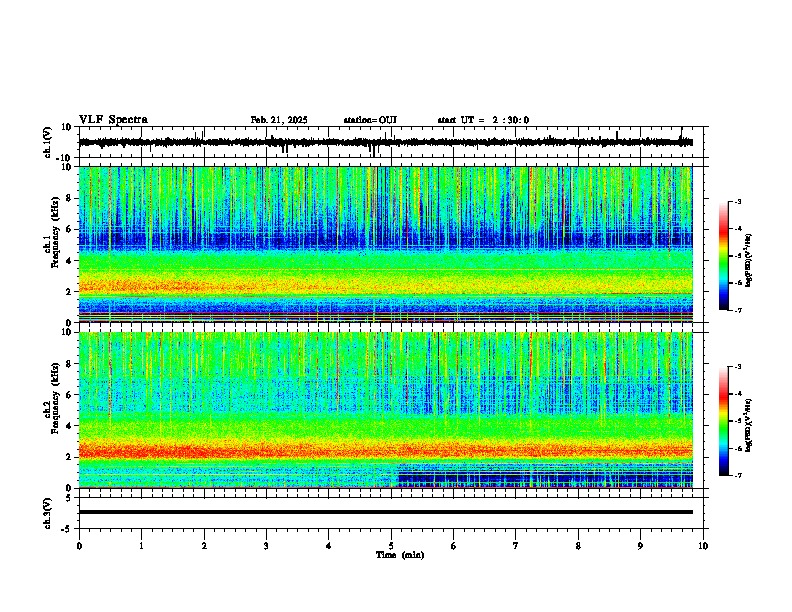Click time axis tick label "2"
This screenshot has height=612, width=792.
[x=204, y=546]
